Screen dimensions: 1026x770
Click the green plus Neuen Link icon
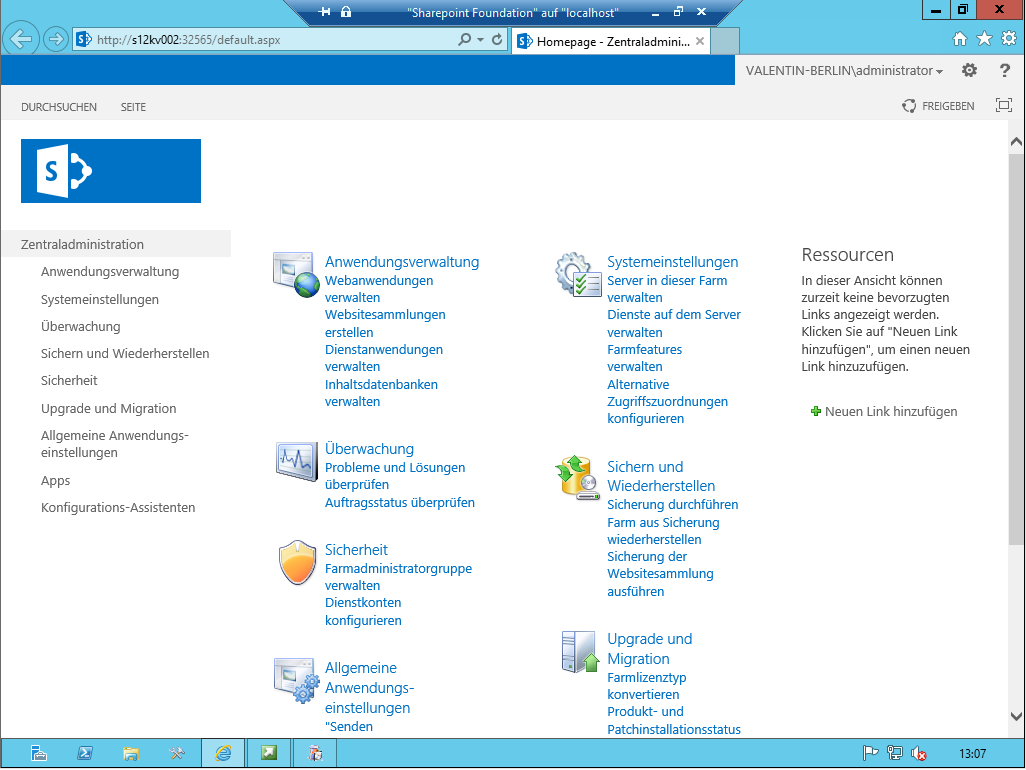click(815, 411)
